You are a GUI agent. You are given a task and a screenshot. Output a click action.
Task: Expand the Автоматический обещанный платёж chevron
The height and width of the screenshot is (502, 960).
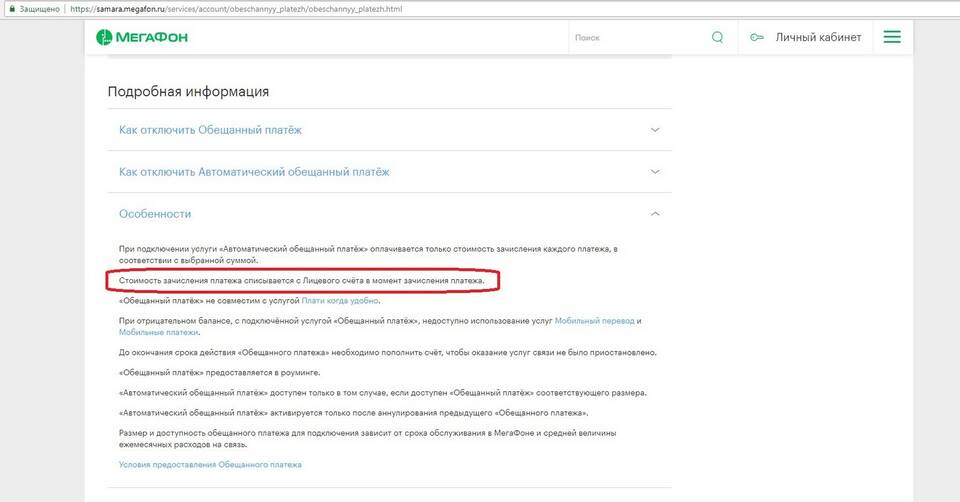655,172
